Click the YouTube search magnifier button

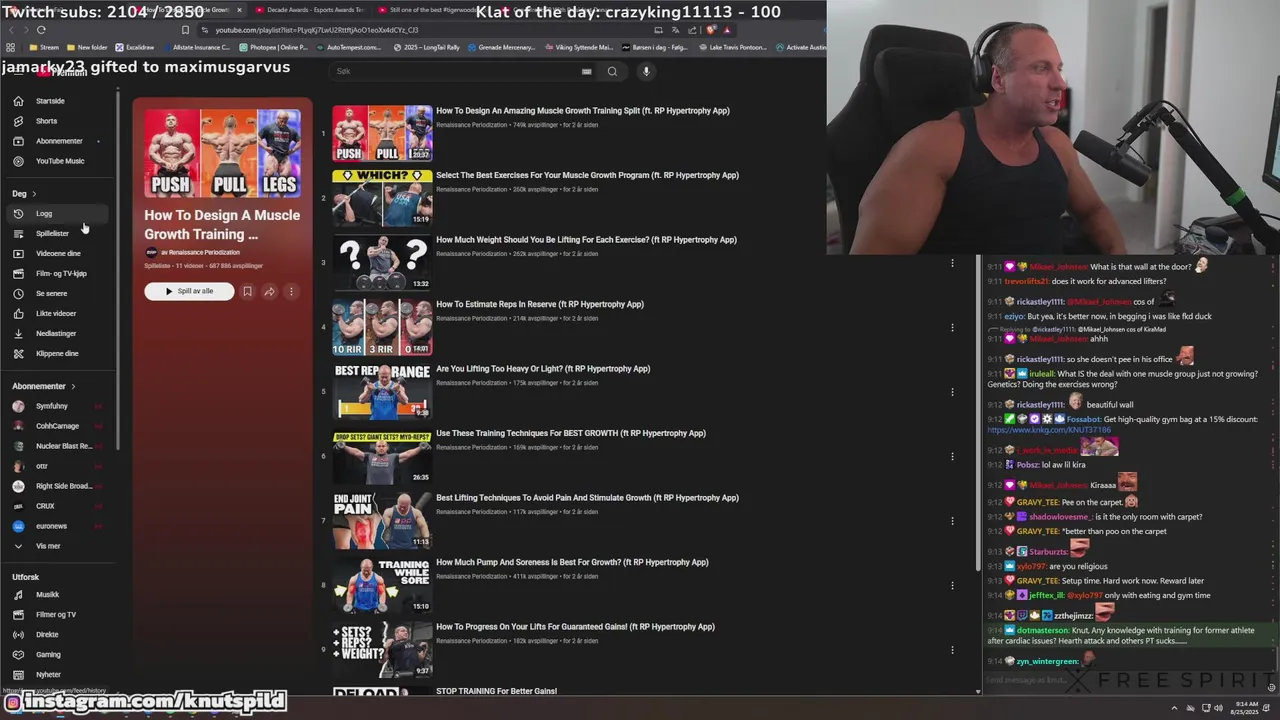coord(612,71)
